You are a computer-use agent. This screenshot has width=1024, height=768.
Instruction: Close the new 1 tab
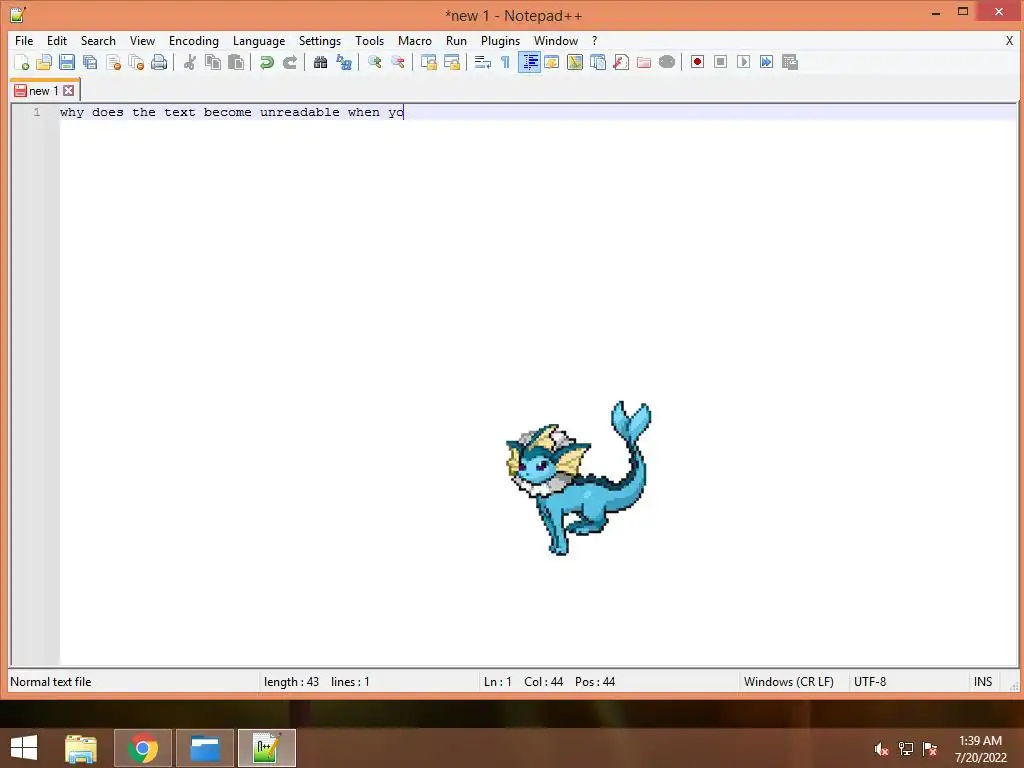coord(69,91)
